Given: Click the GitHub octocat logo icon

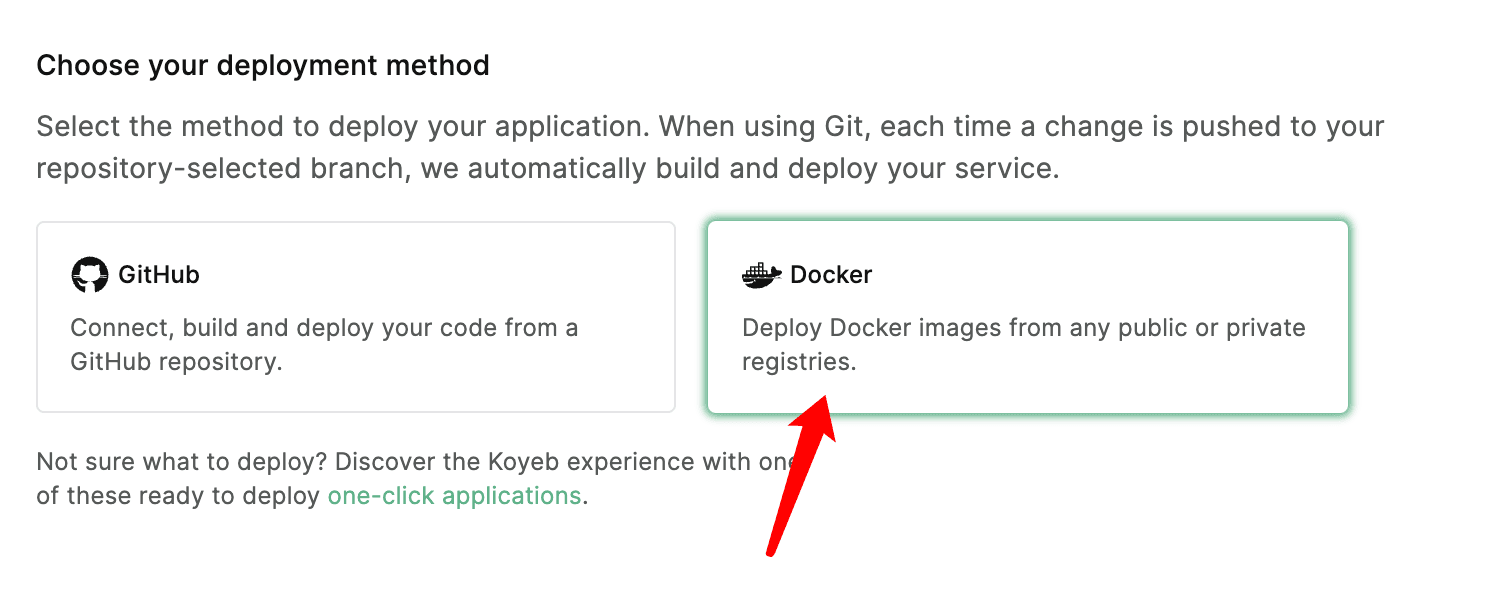Looking at the screenshot, I should click(x=90, y=275).
